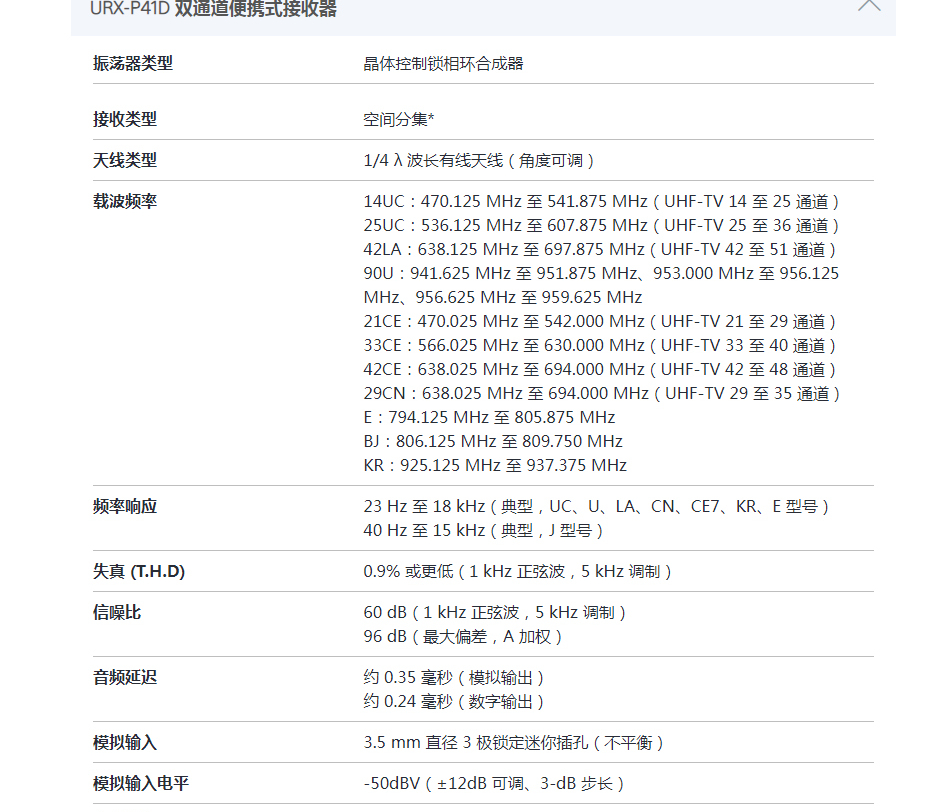Collapse the URX-P41D specifications section chevron

point(869,5)
